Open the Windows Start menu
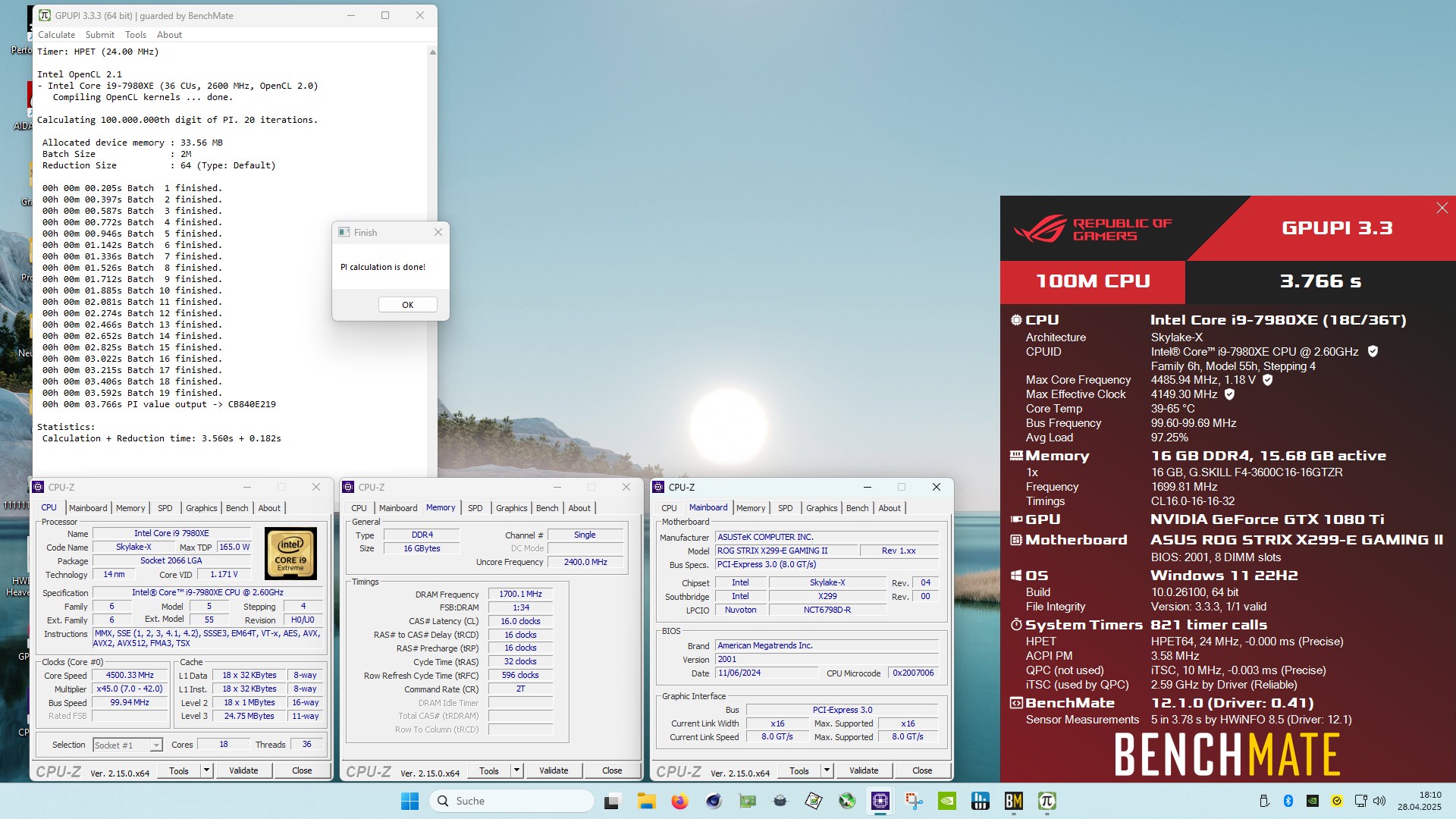1456x819 pixels. pyautogui.click(x=409, y=801)
